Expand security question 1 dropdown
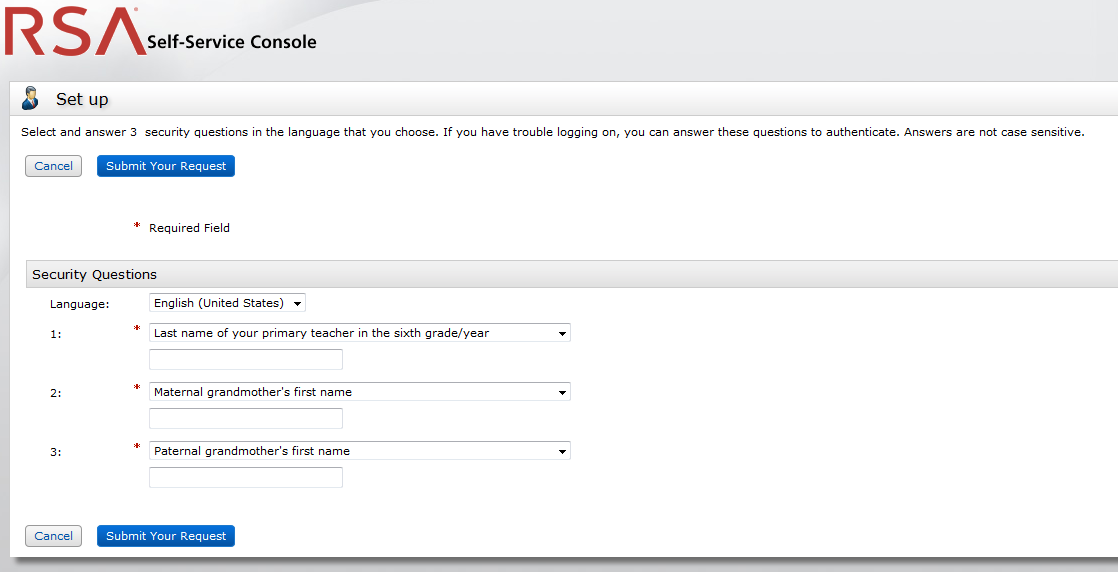Screen dimensions: 1118x572 (360, 333)
